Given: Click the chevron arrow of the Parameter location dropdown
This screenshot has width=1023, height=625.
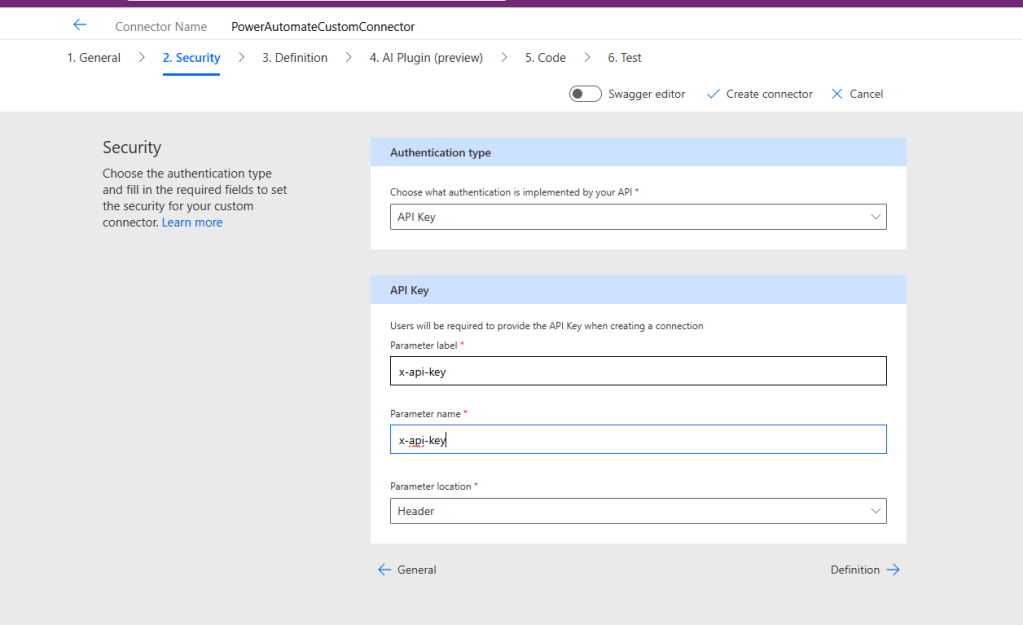Looking at the screenshot, I should [876, 511].
